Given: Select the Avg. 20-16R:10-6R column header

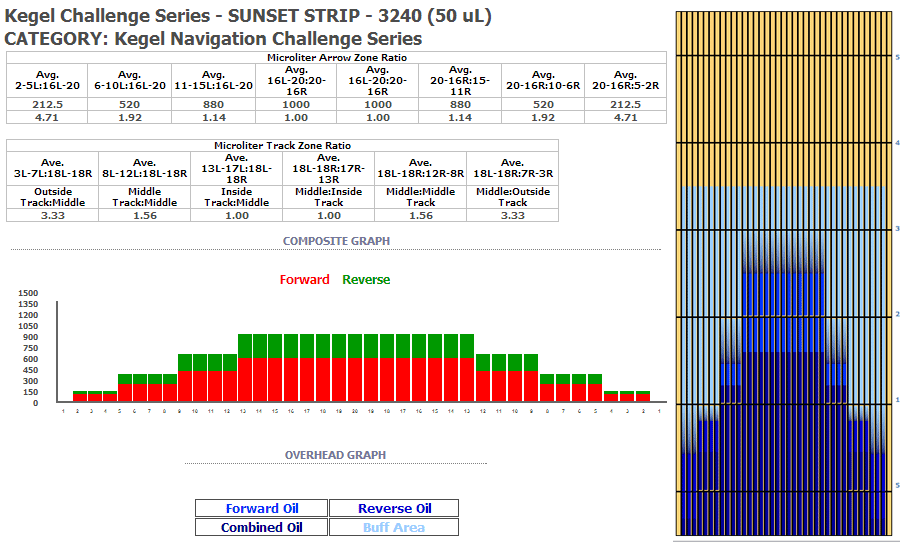Looking at the screenshot, I should point(543,80).
